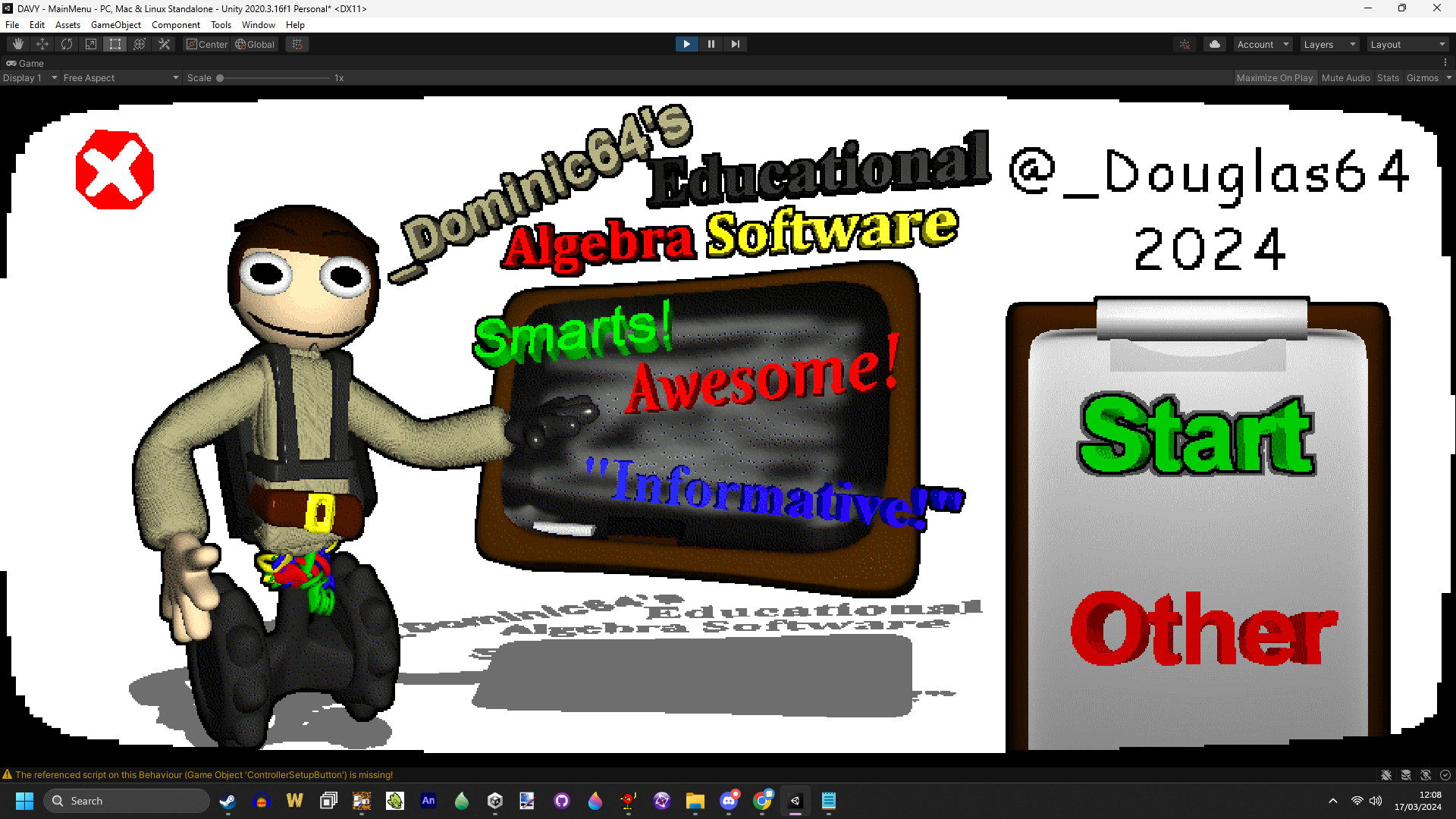
Task: Click the collaborate icon near the cloud button
Action: point(1185,44)
